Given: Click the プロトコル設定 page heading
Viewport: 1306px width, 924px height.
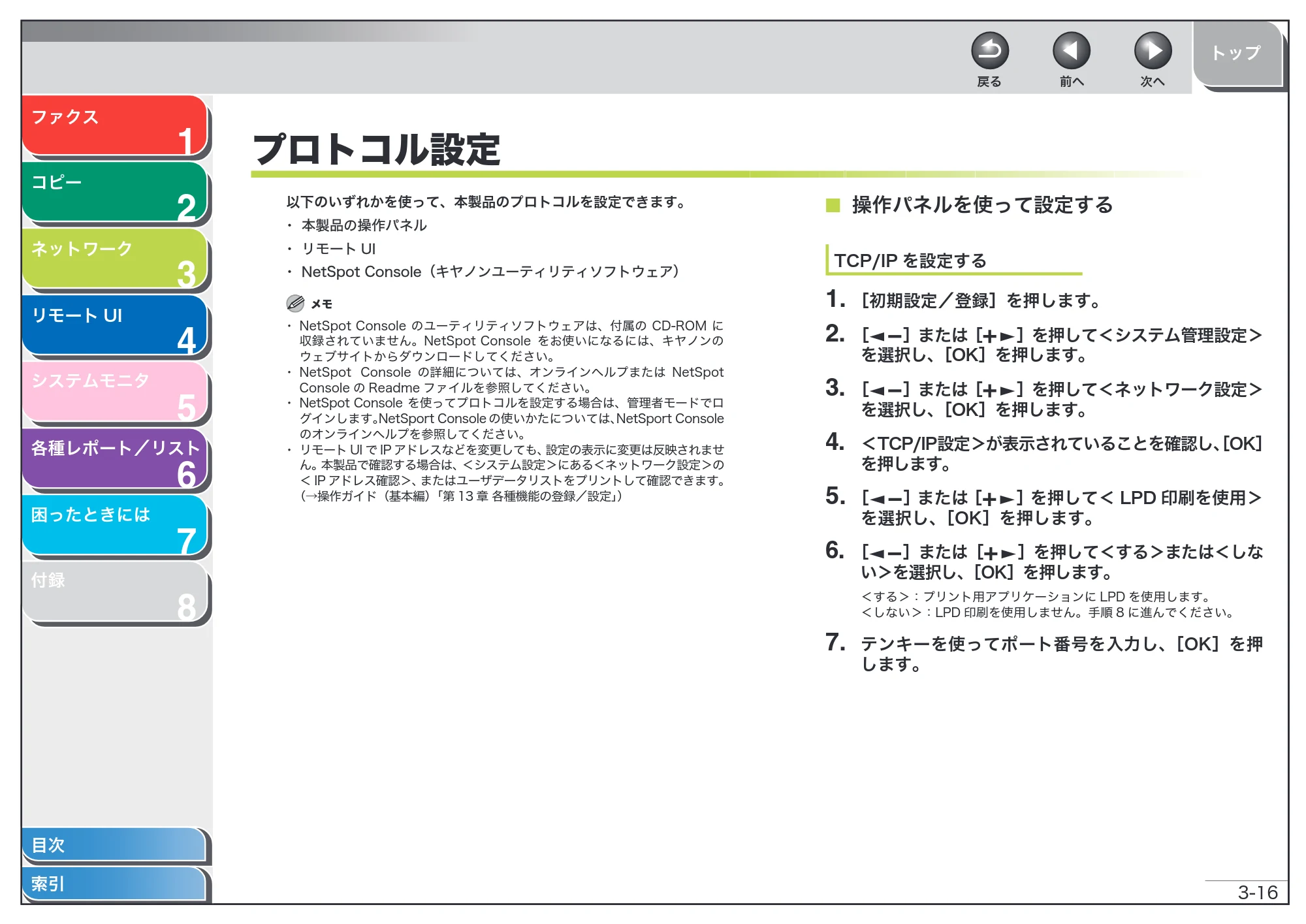Looking at the screenshot, I should 377,150.
